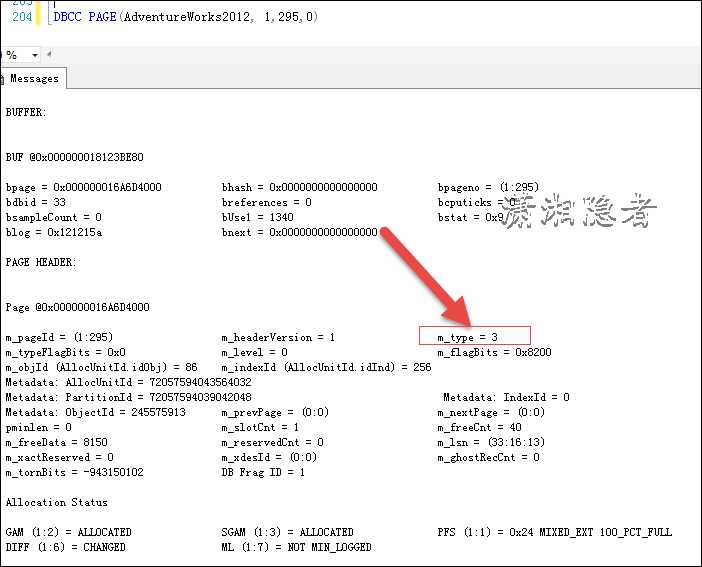Click bpageno = (1:295) text
702x567 pixels.
point(488,187)
